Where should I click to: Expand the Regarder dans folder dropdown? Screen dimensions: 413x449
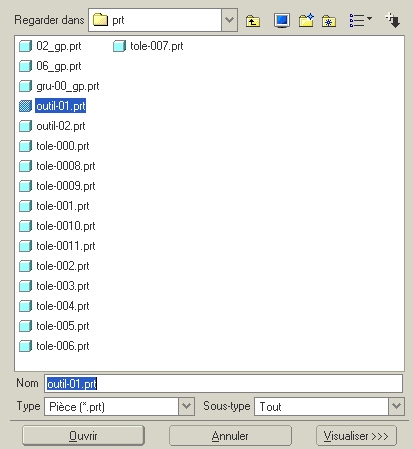pos(229,20)
